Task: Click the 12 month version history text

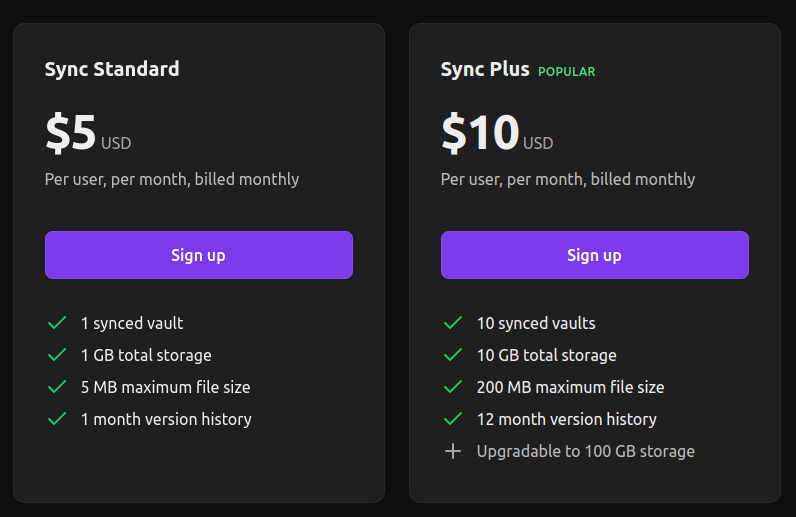Action: pyautogui.click(x=567, y=419)
